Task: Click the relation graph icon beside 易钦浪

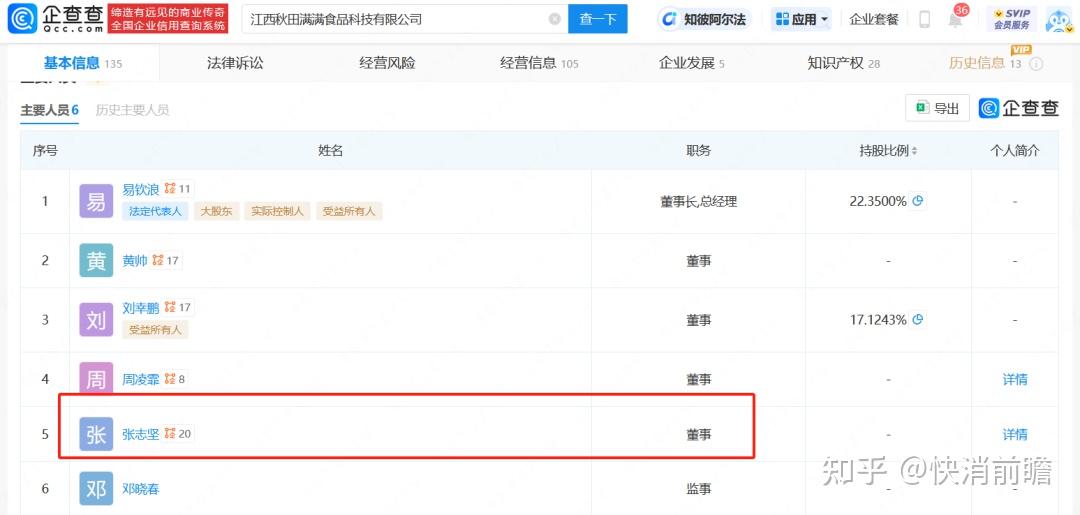Action: 170,189
